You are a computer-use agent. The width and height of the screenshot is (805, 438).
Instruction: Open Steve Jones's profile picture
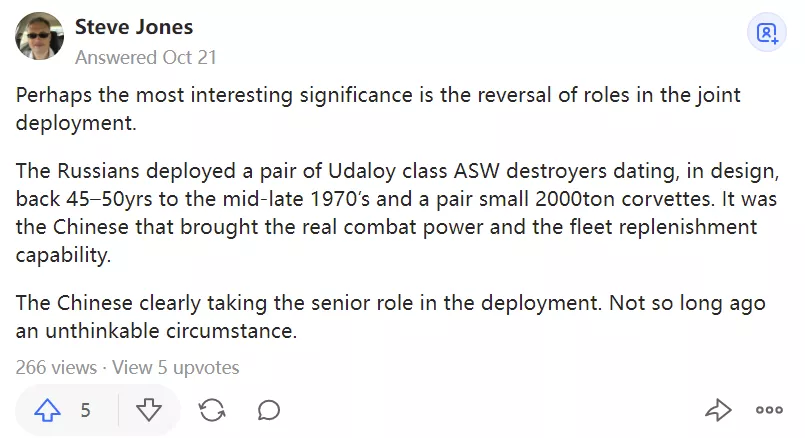click(x=39, y=37)
